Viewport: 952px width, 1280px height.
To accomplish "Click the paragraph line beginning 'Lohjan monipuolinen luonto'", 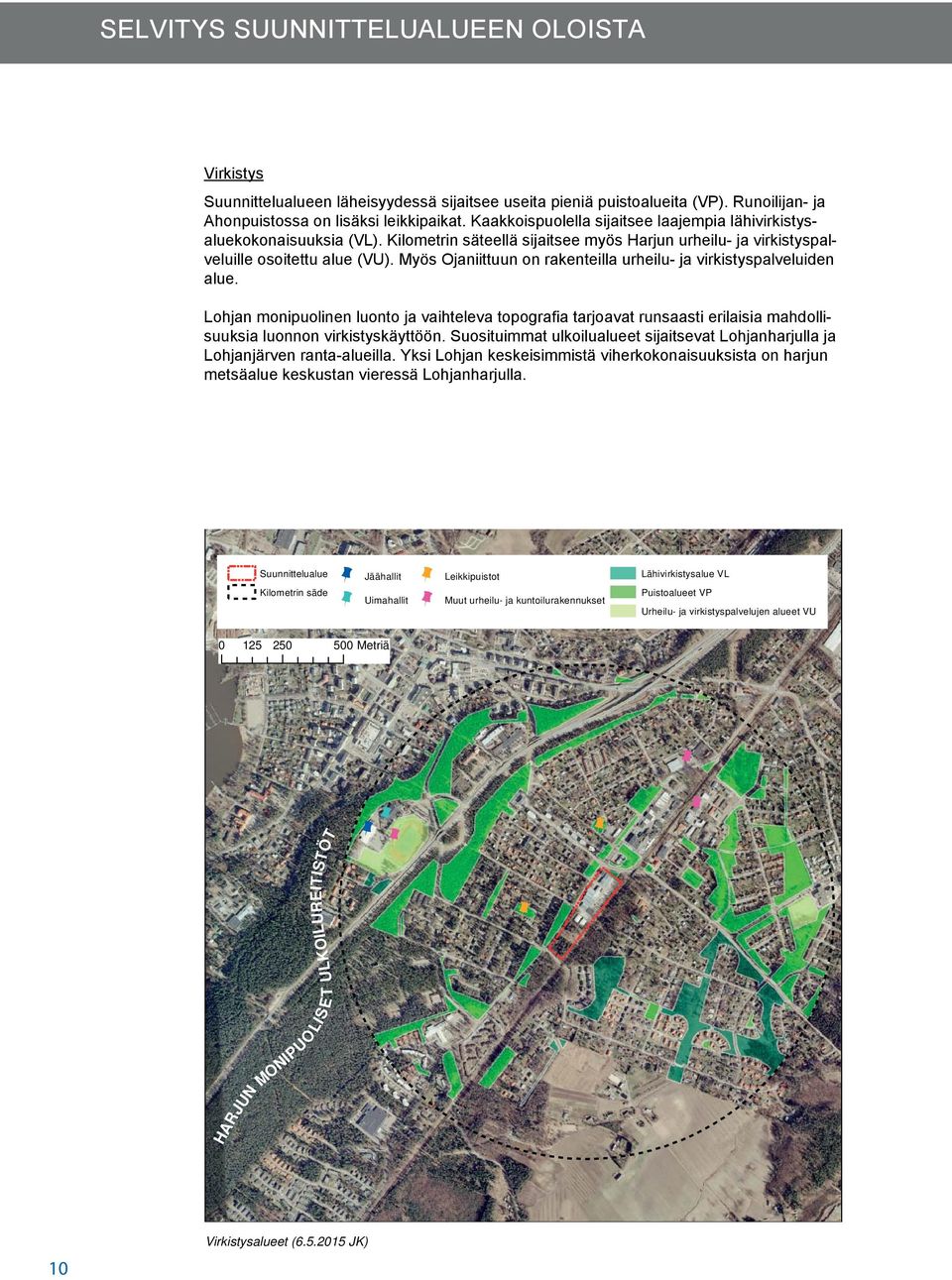I will click(518, 317).
